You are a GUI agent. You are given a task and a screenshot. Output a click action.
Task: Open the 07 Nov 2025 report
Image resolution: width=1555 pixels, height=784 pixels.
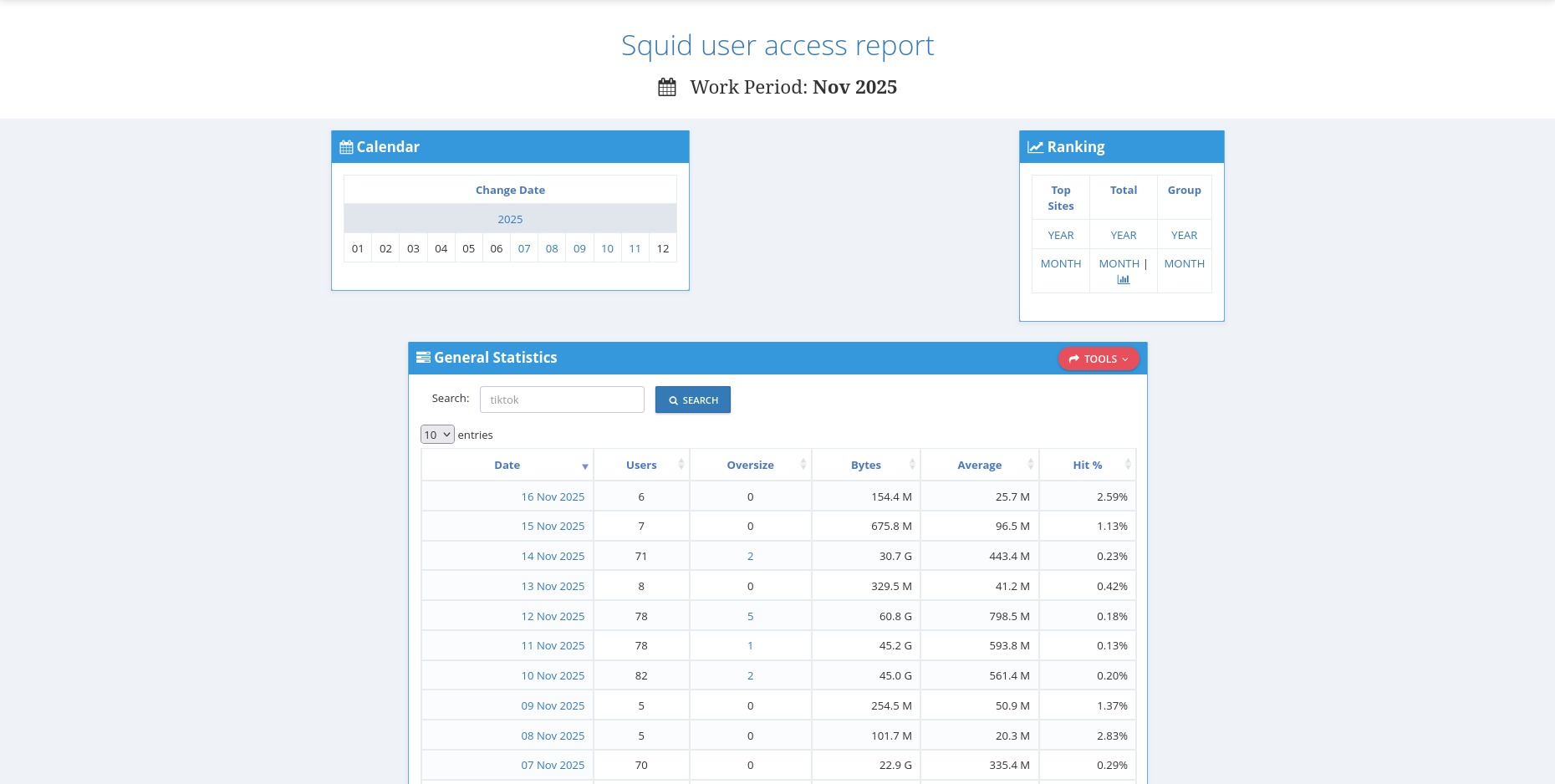coord(553,765)
